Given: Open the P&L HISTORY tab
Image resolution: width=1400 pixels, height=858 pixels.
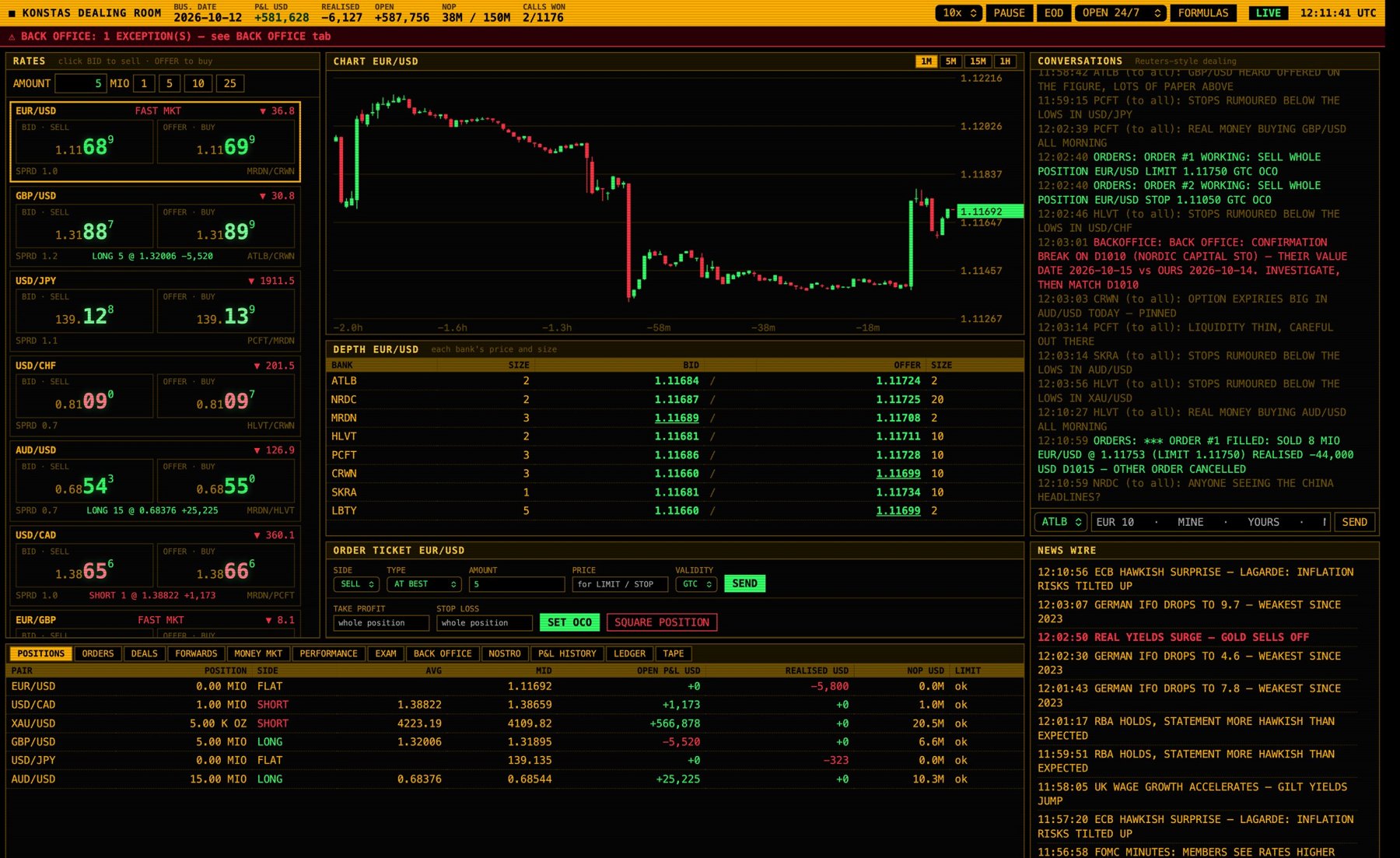Looking at the screenshot, I should pyautogui.click(x=567, y=653).
